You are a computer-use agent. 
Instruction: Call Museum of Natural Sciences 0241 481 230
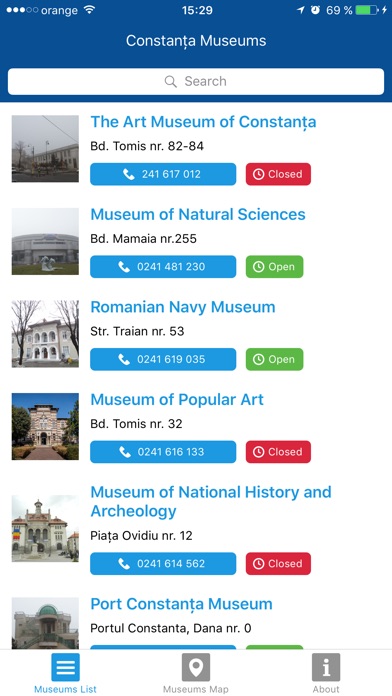[x=163, y=267]
